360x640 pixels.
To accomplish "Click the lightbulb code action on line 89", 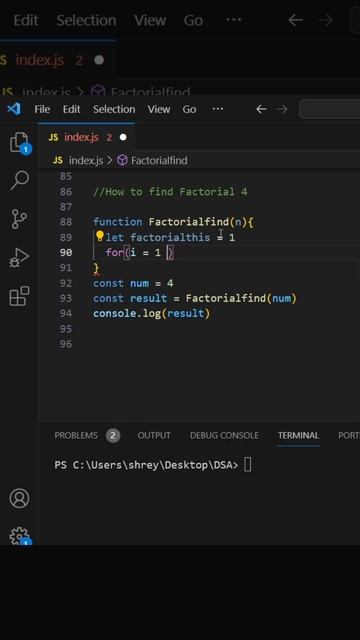I will 100,236.
